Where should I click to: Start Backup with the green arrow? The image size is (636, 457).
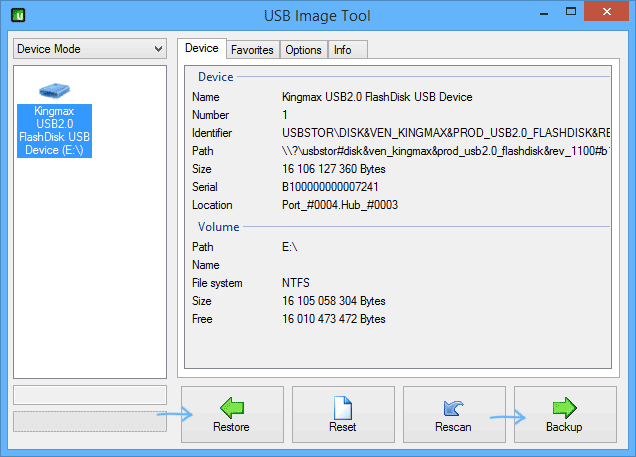pyautogui.click(x=564, y=414)
